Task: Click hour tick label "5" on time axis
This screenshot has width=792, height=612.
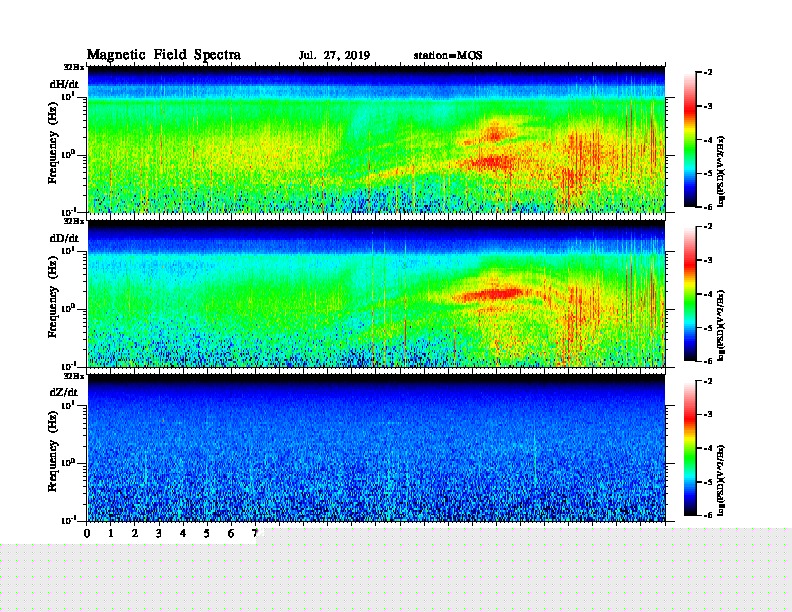Action: 207,533
